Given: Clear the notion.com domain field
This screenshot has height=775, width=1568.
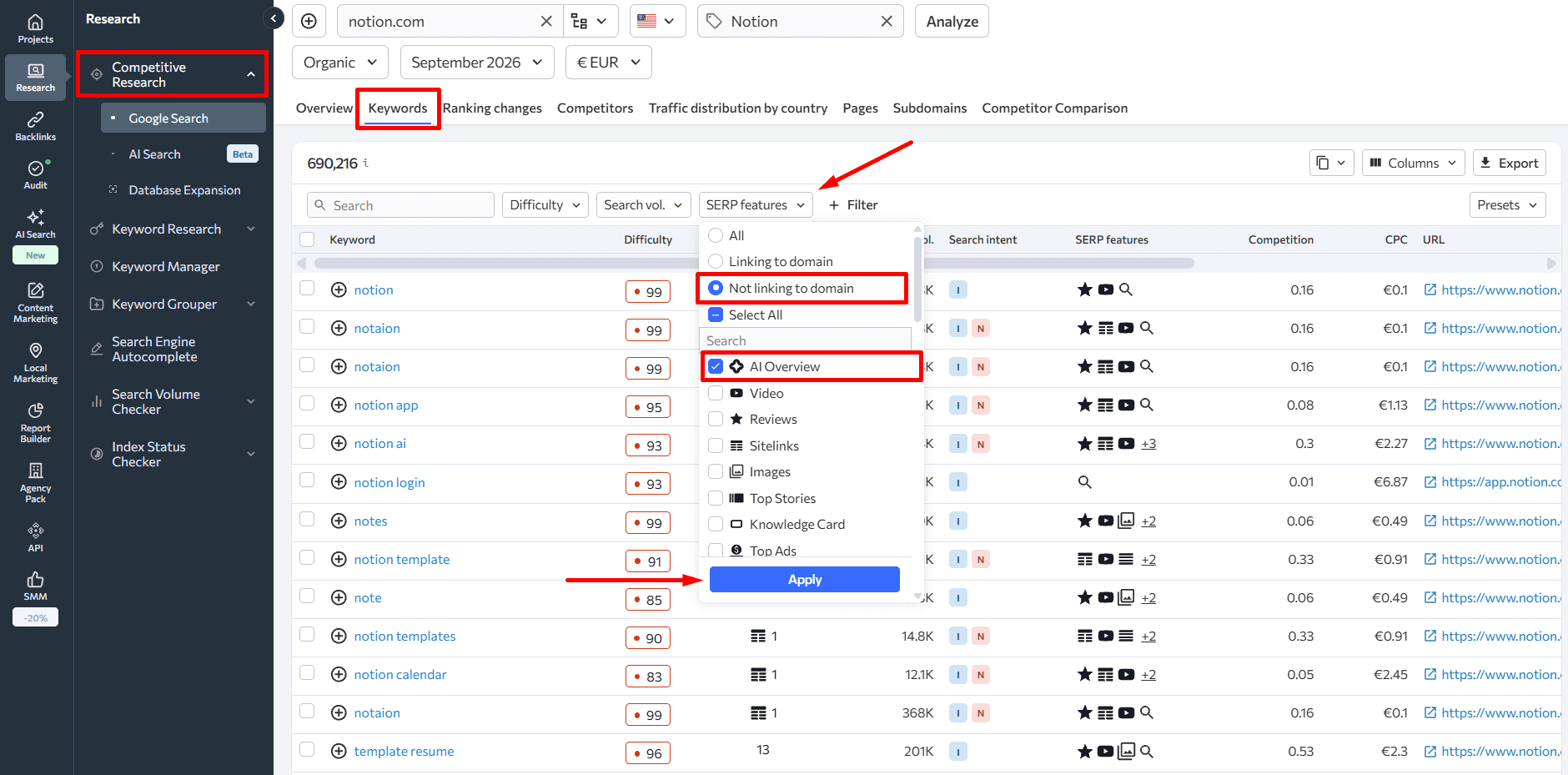Looking at the screenshot, I should [546, 21].
